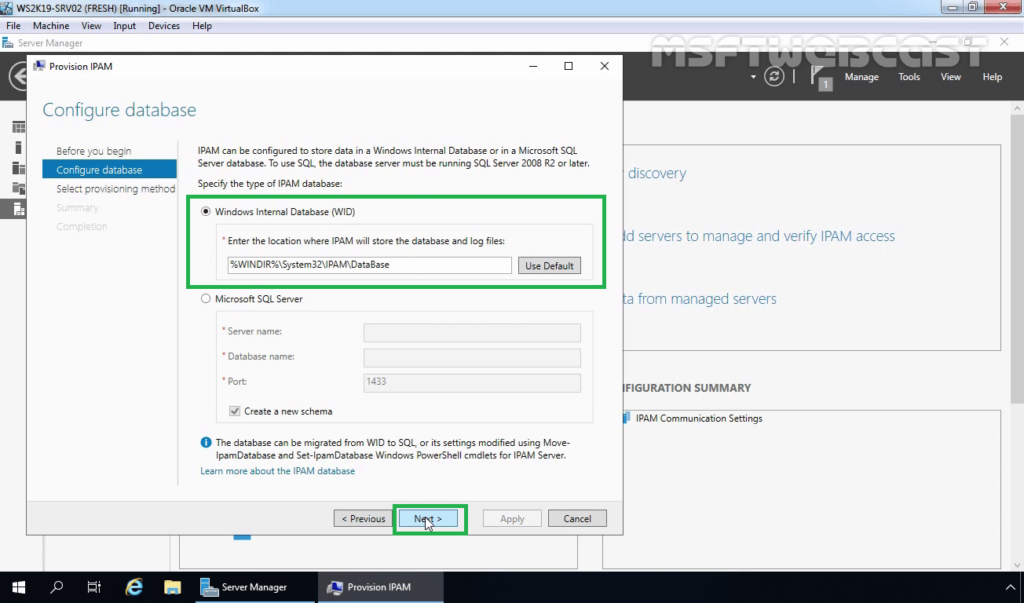Viewport: 1024px width, 603px height.
Task: Click SQL Server name field
Action: (x=472, y=332)
